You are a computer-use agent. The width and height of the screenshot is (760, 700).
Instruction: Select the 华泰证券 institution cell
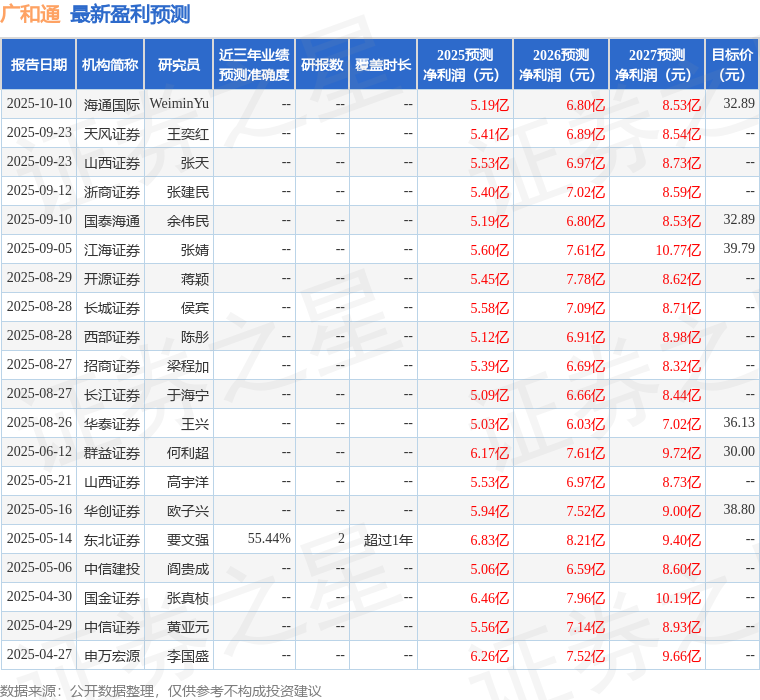[x=112, y=424]
